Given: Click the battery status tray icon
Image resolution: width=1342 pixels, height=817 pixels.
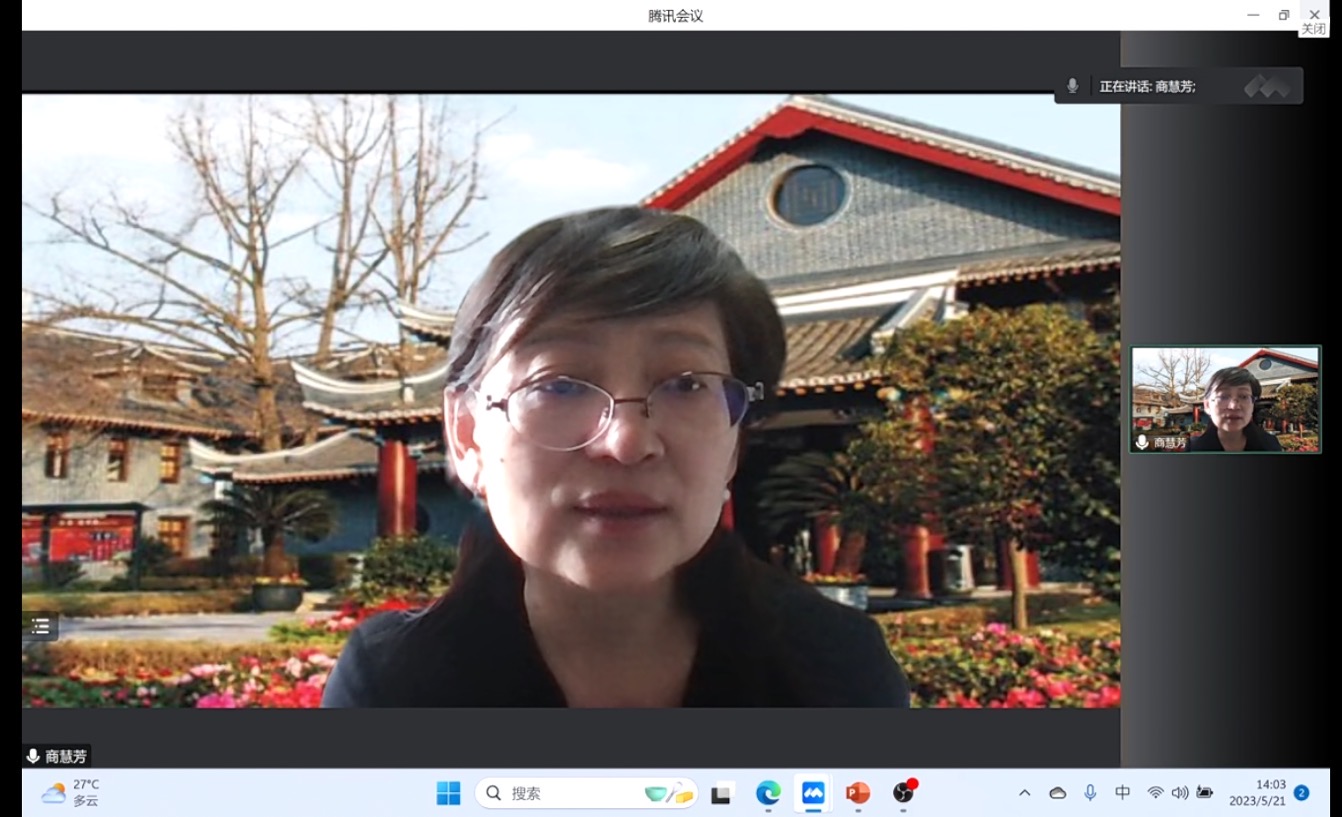Looking at the screenshot, I should point(1205,793).
